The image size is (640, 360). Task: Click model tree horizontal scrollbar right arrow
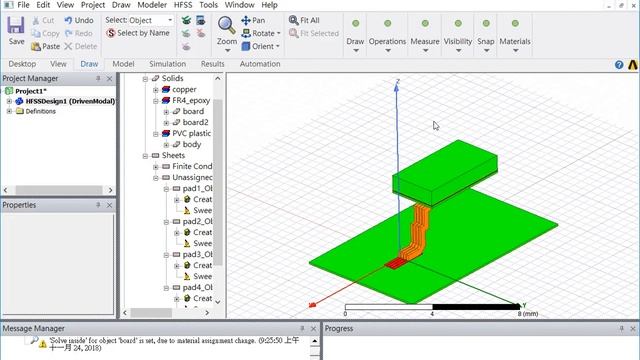point(207,313)
